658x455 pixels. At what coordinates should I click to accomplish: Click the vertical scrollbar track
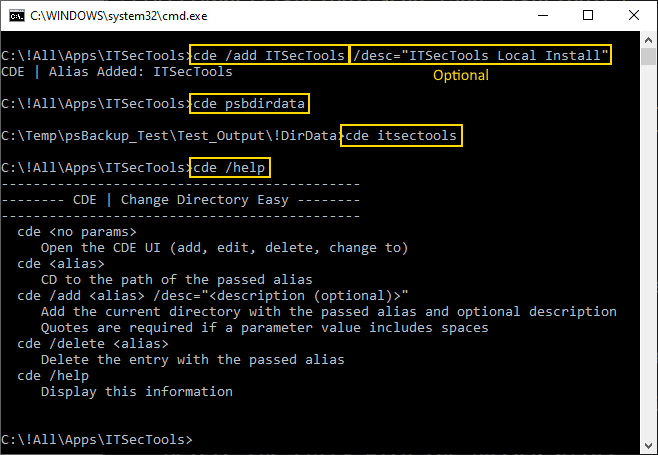pyautogui.click(x=648, y=250)
